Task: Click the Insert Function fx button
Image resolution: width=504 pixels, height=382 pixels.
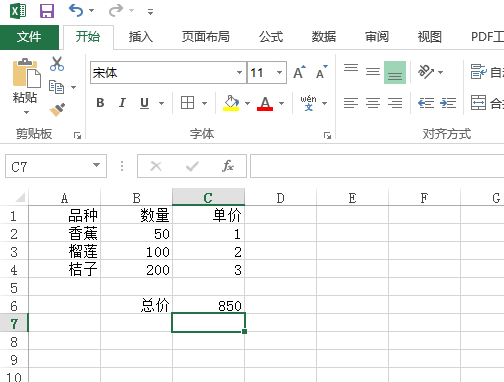Action: tap(228, 166)
